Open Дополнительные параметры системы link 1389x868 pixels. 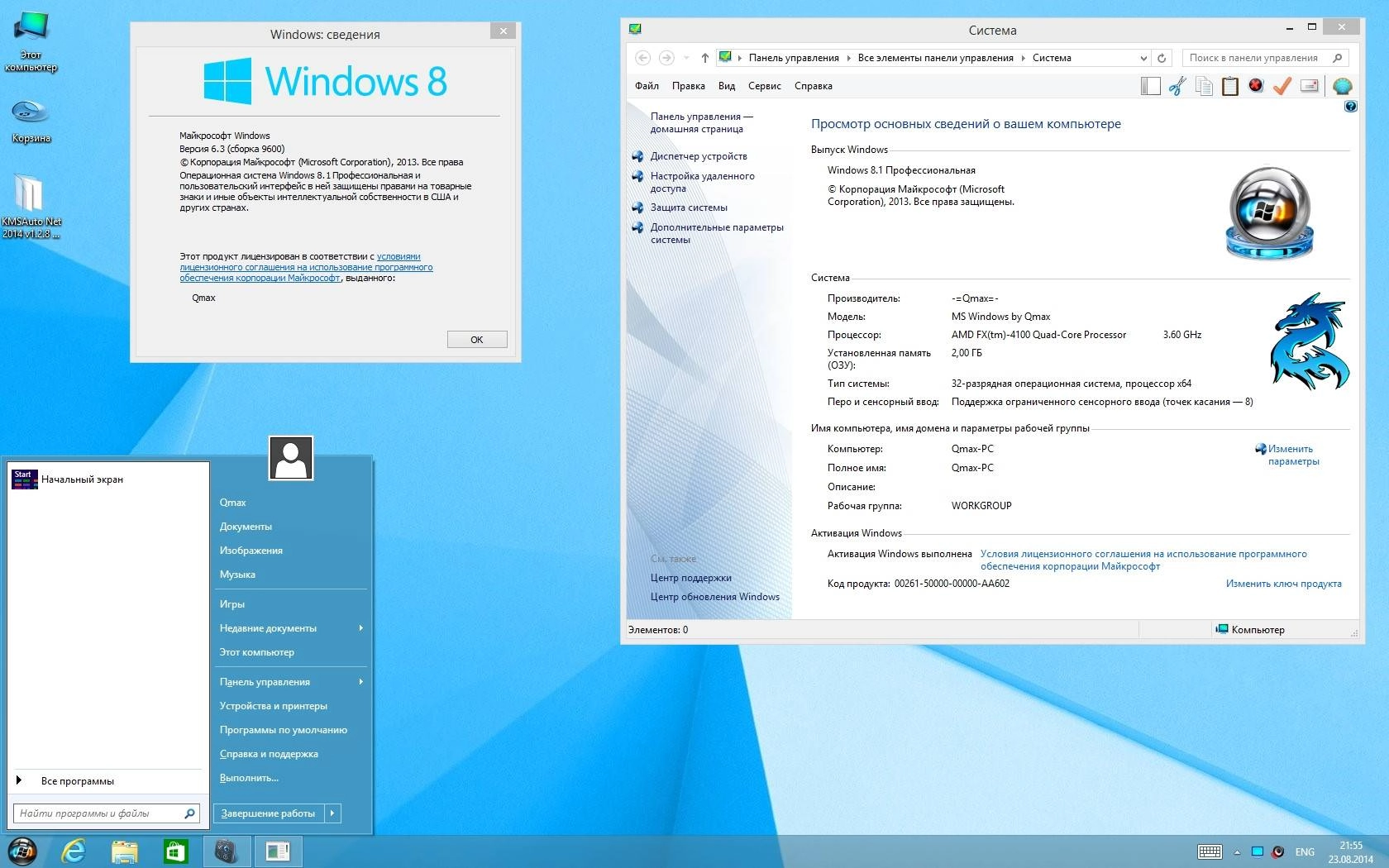717,233
